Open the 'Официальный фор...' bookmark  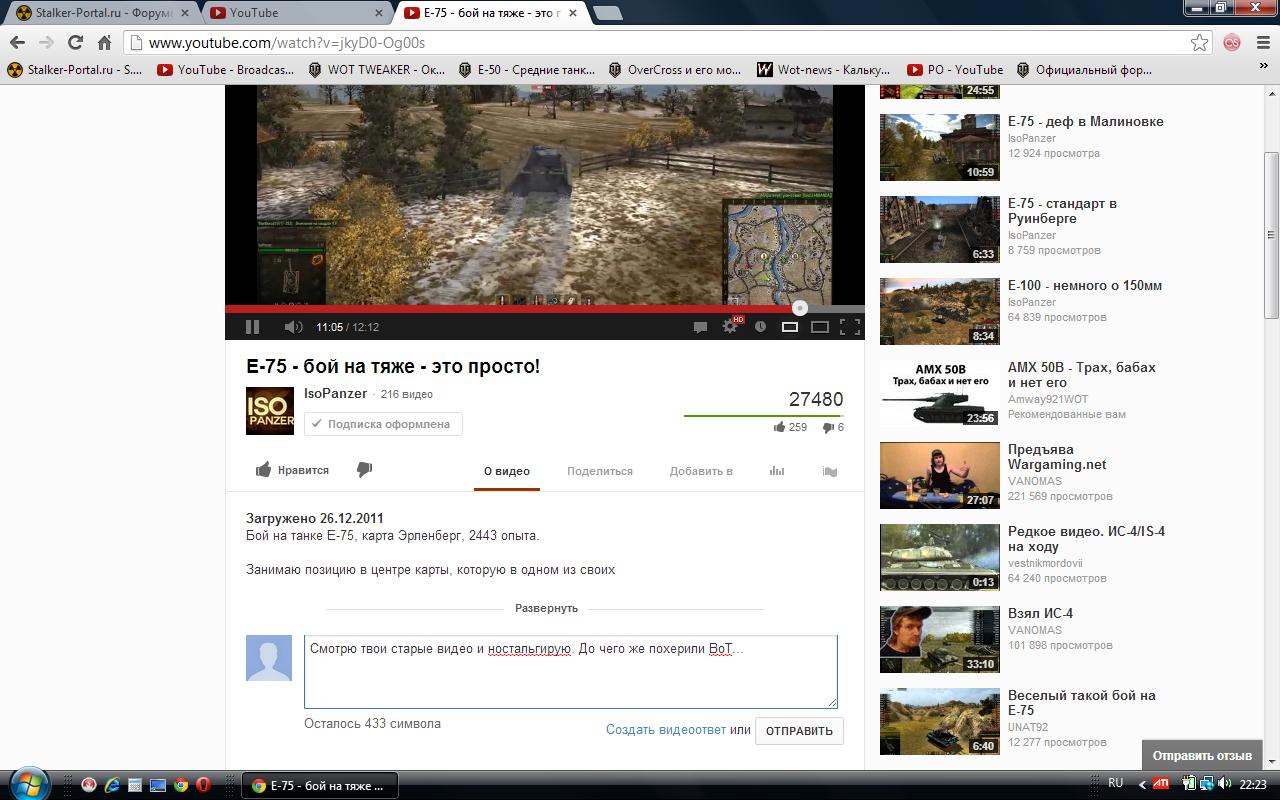(x=1084, y=70)
